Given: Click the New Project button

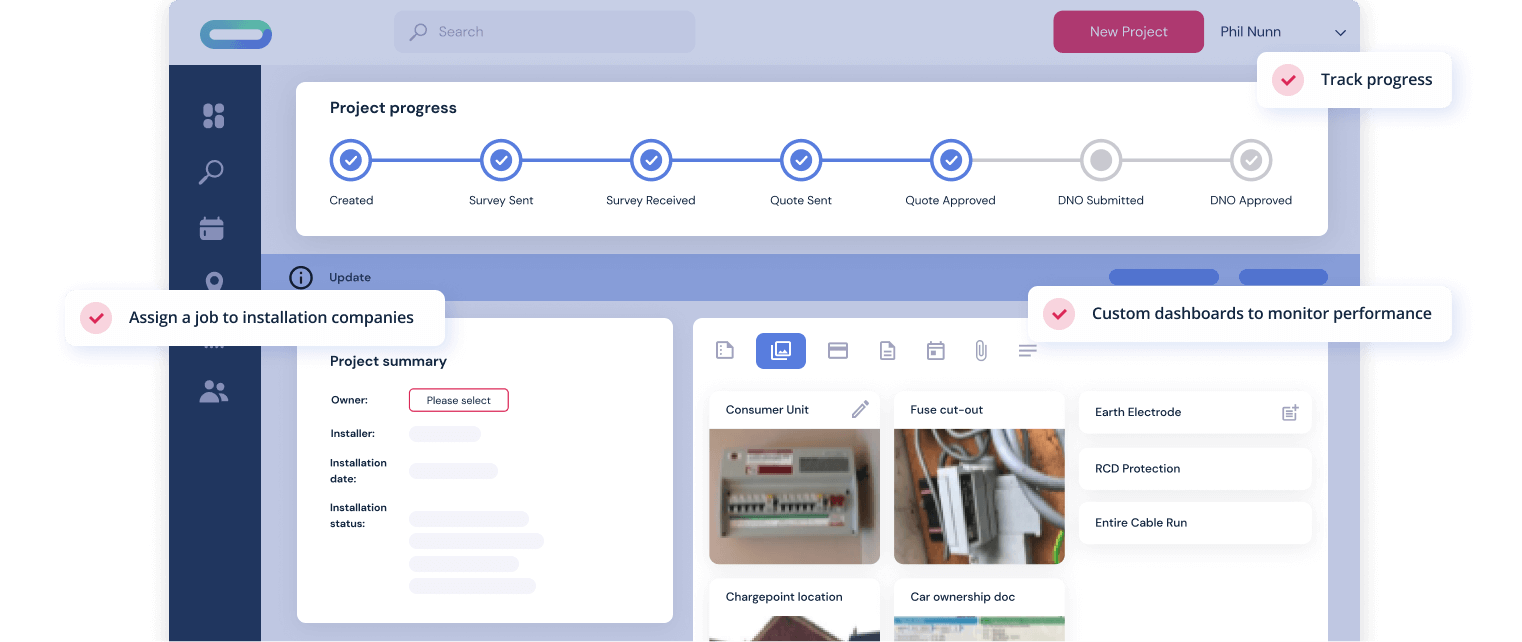Looking at the screenshot, I should tap(1128, 32).
